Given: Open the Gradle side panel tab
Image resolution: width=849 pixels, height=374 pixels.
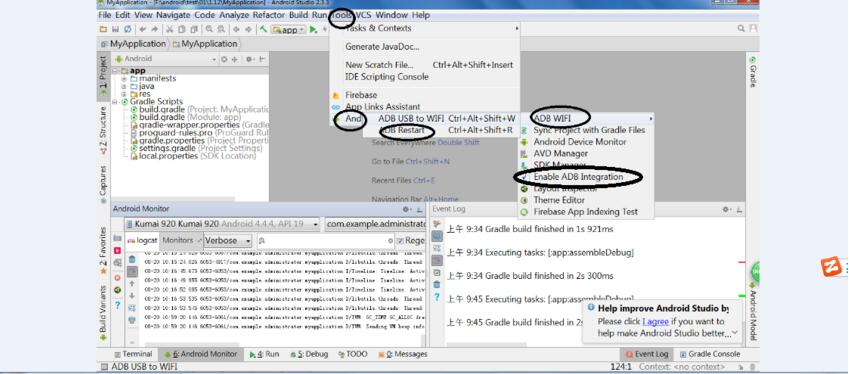Looking at the screenshot, I should pos(752,71).
